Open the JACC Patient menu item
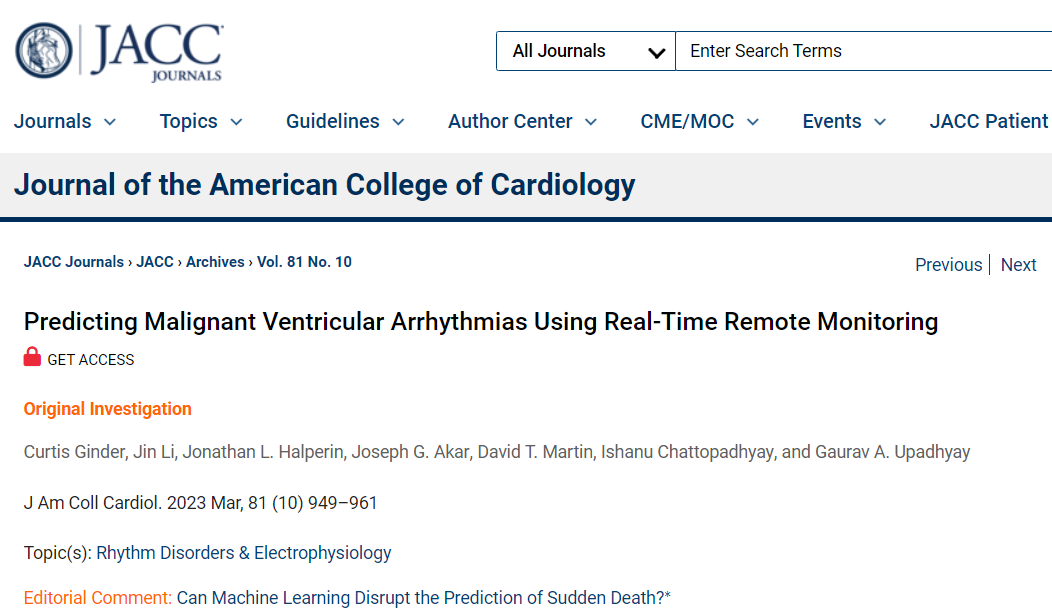 [x=988, y=121]
